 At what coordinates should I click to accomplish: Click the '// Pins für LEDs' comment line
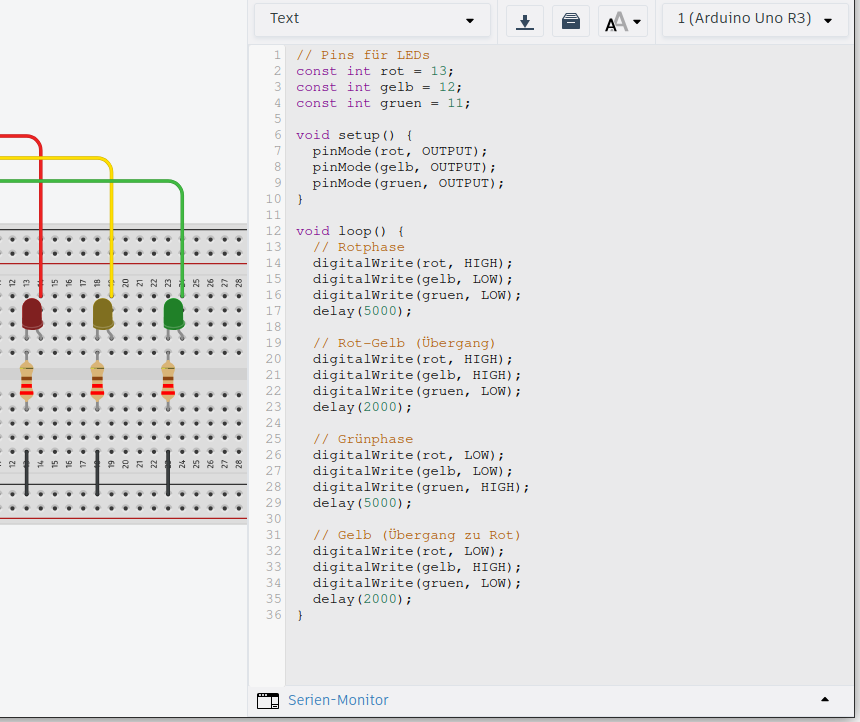coord(363,55)
